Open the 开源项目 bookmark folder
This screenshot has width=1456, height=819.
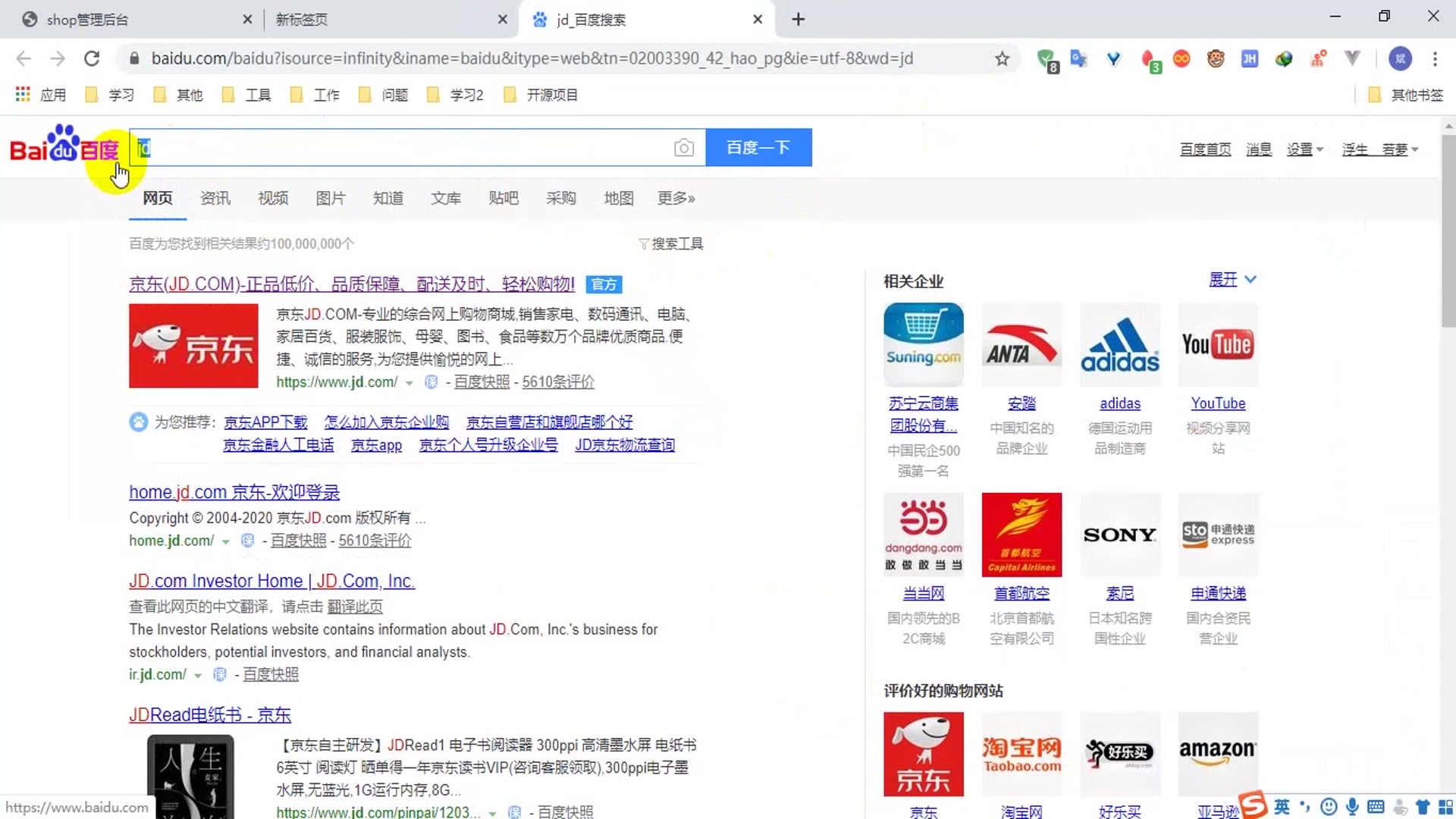coord(541,95)
